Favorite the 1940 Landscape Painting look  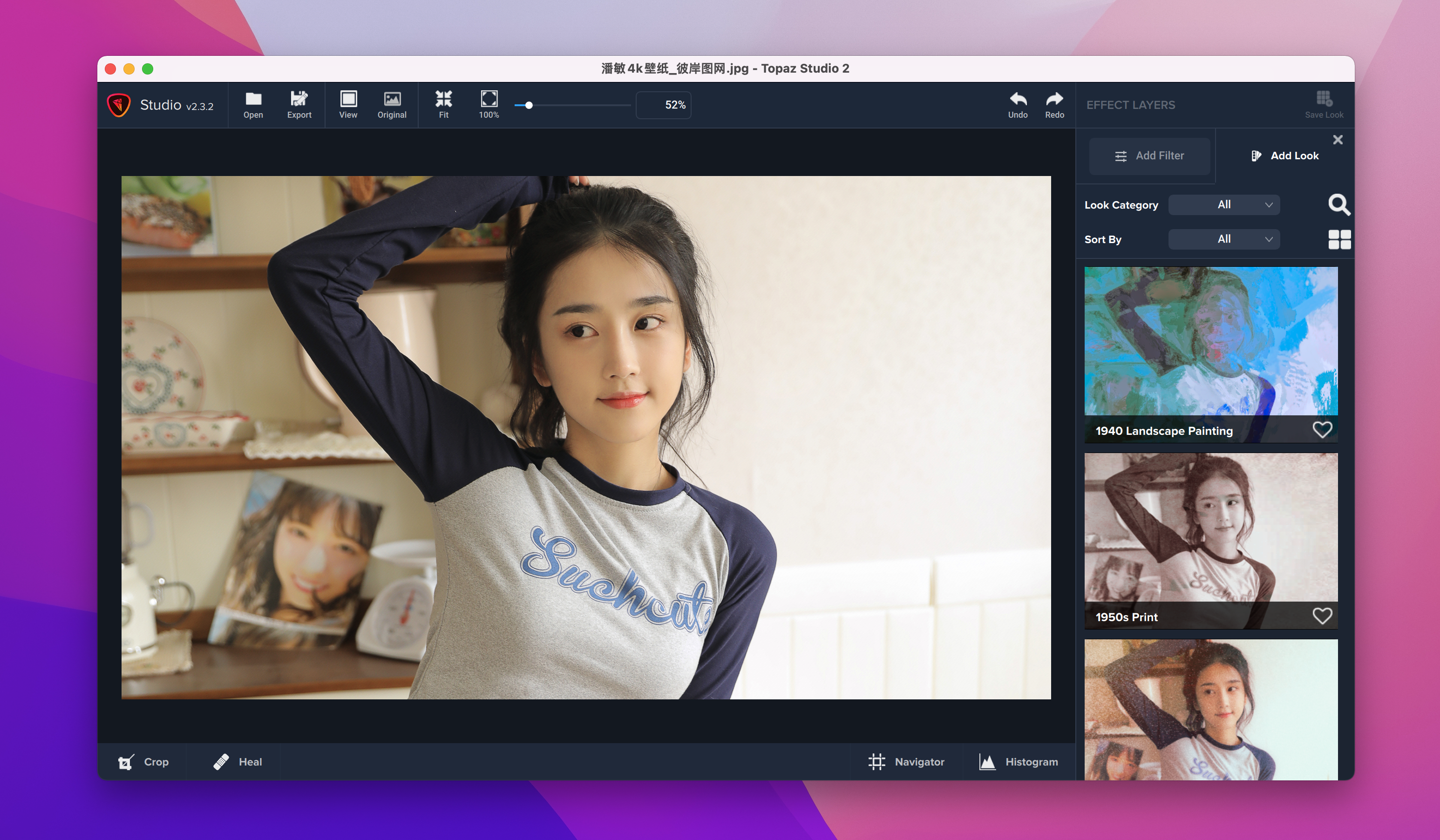(1322, 430)
